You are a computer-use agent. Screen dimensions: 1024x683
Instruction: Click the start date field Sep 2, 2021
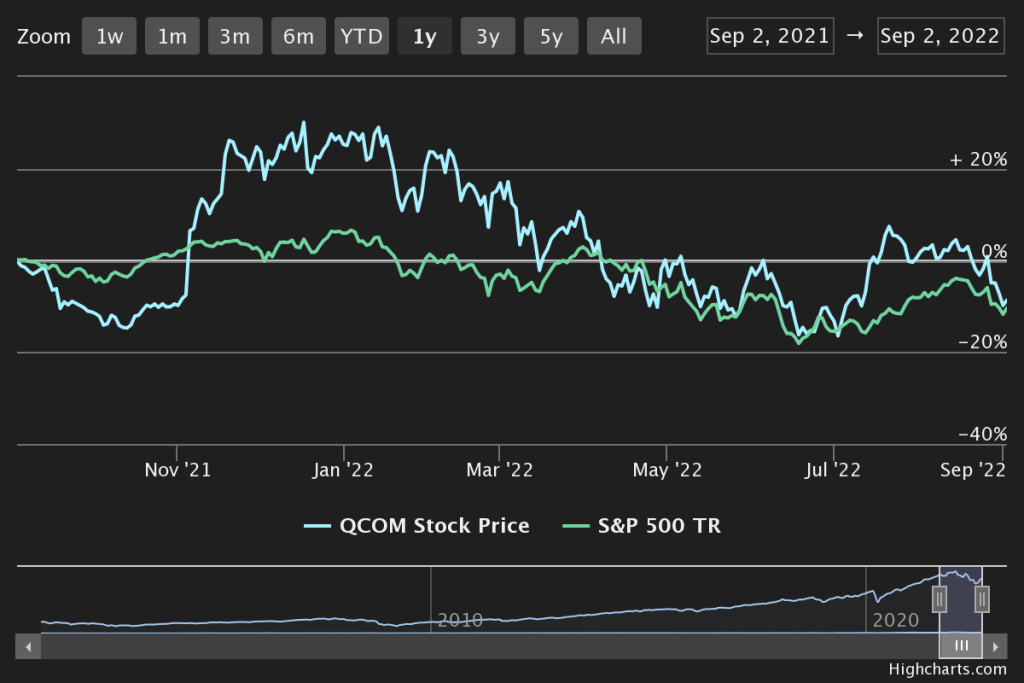coord(769,36)
